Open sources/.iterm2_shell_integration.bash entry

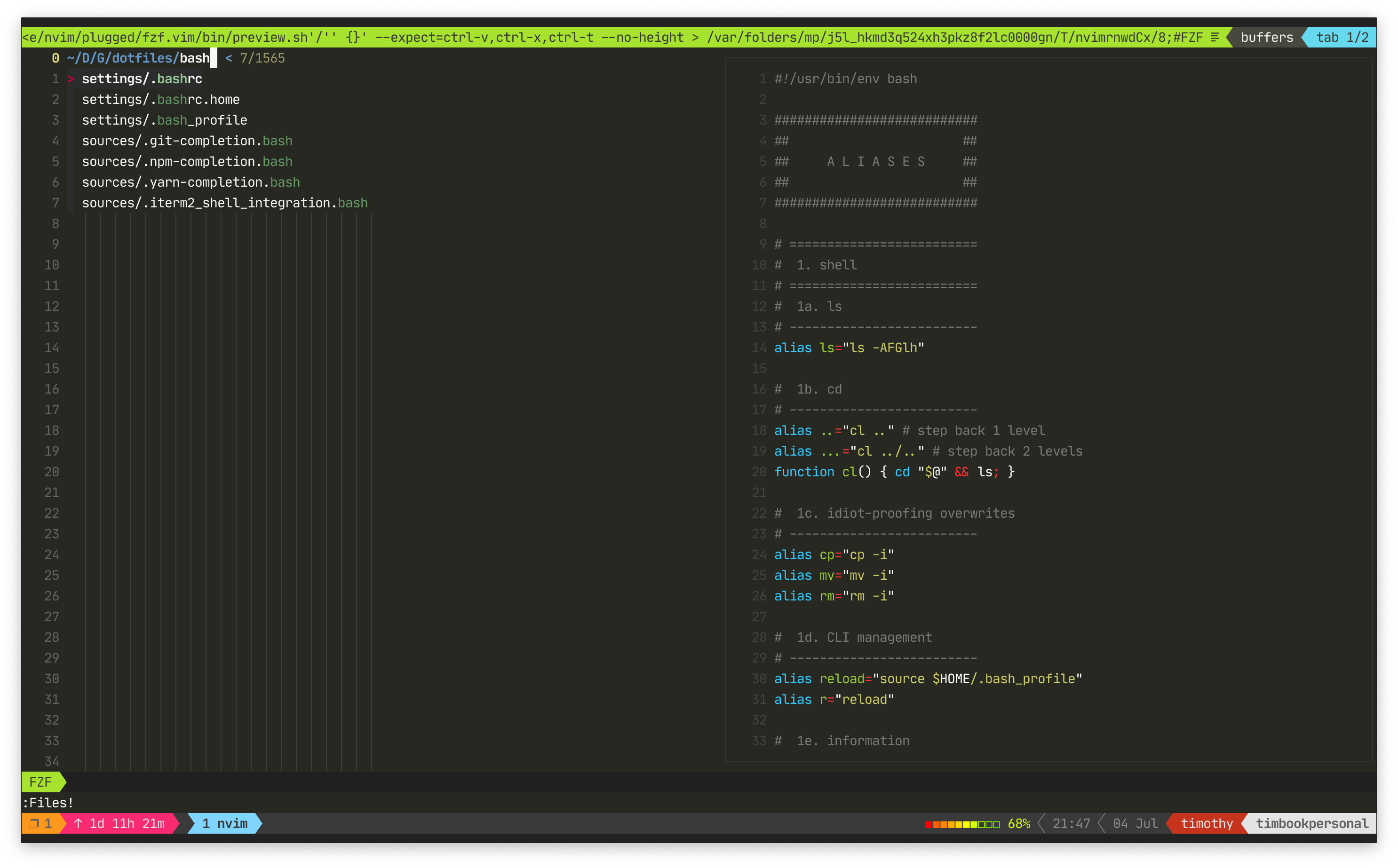[x=224, y=203]
